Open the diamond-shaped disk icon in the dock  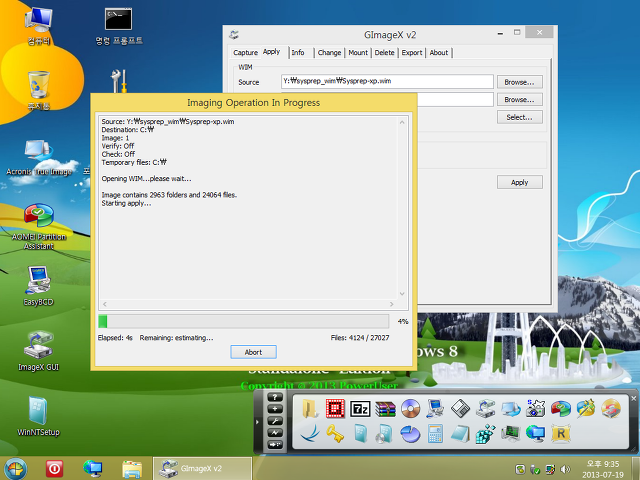[x=460, y=409]
